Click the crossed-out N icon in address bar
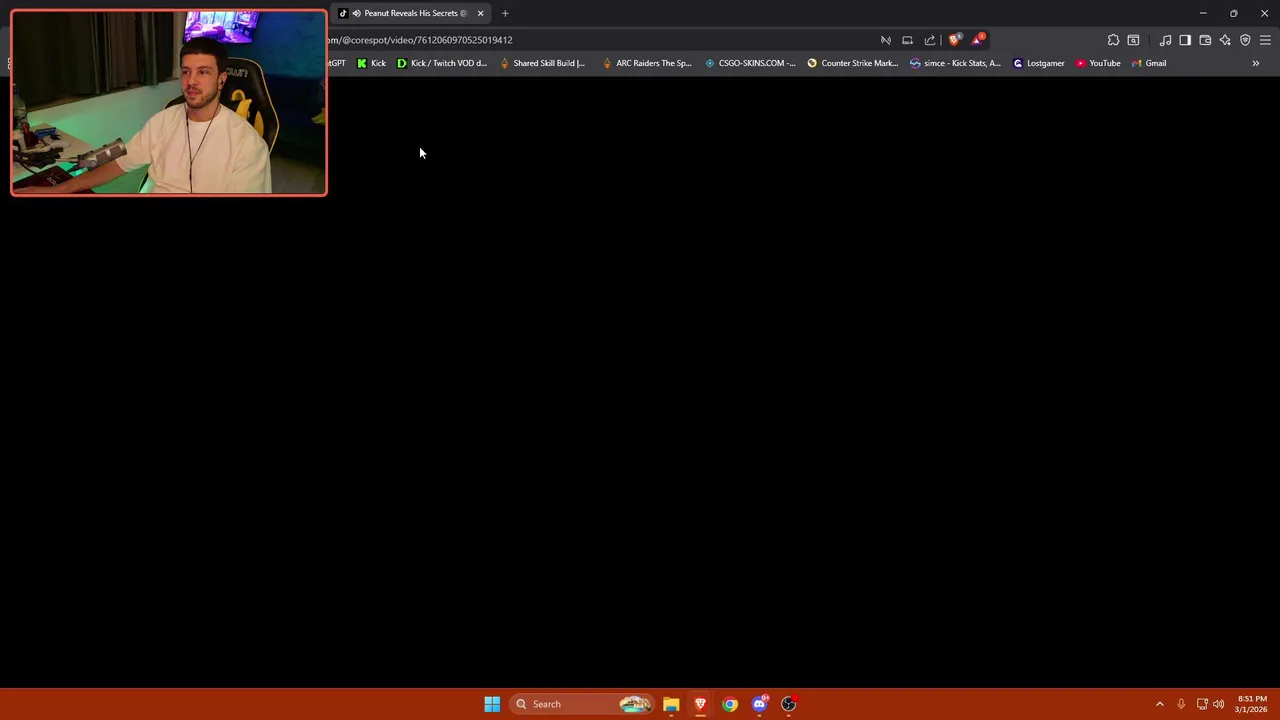This screenshot has width=1280, height=720. (x=886, y=40)
